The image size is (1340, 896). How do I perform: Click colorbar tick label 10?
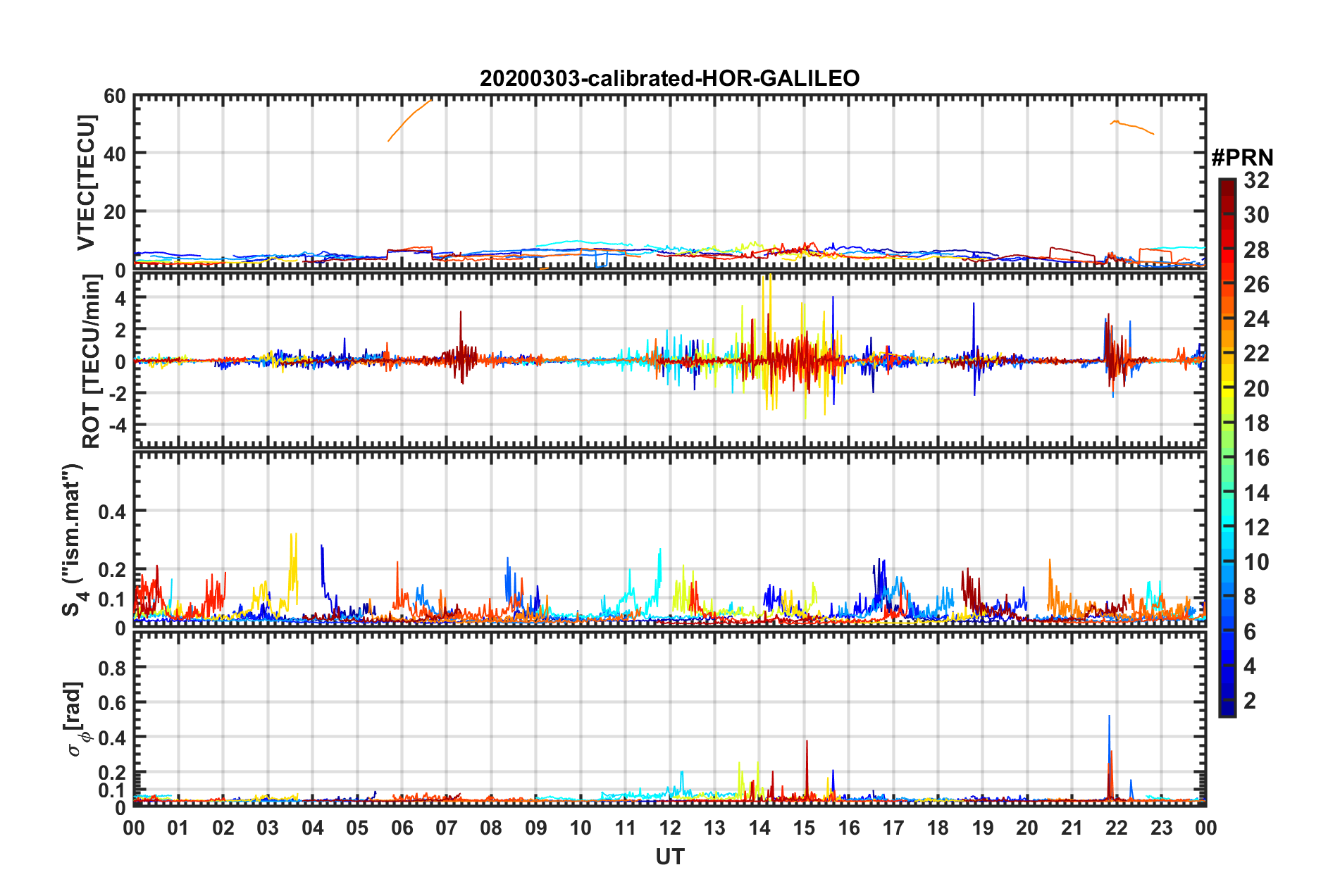(x=1256, y=562)
